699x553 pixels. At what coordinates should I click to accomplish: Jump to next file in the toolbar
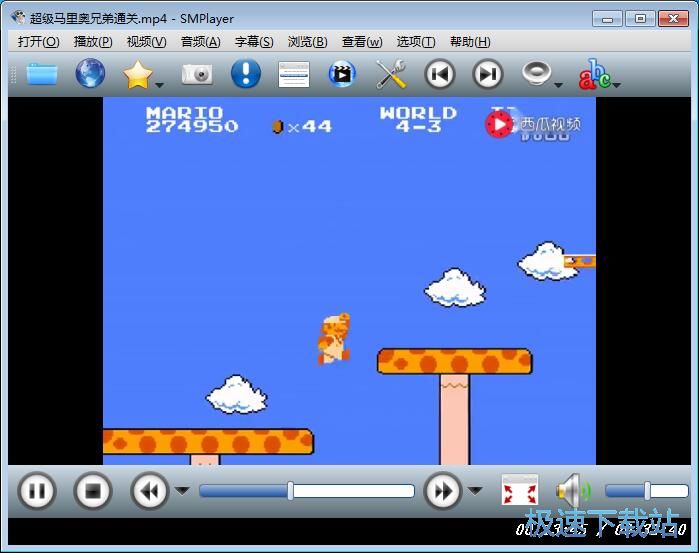488,74
